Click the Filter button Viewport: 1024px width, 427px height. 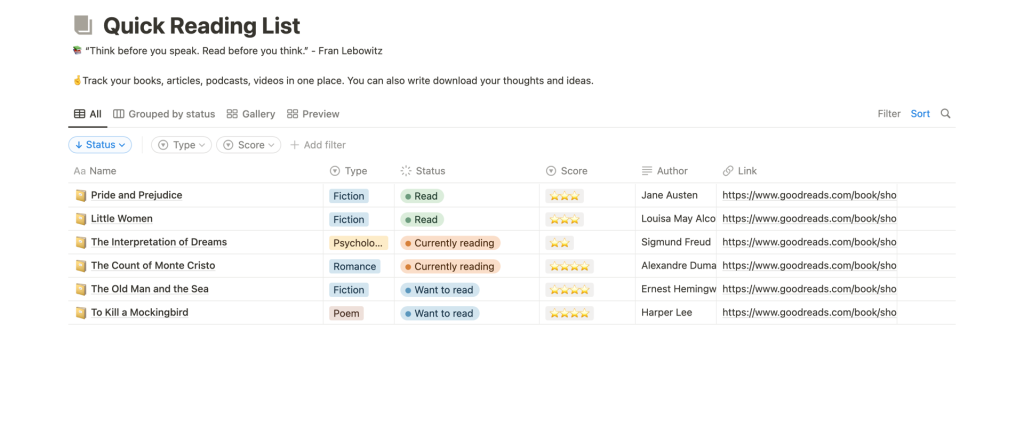click(x=889, y=114)
